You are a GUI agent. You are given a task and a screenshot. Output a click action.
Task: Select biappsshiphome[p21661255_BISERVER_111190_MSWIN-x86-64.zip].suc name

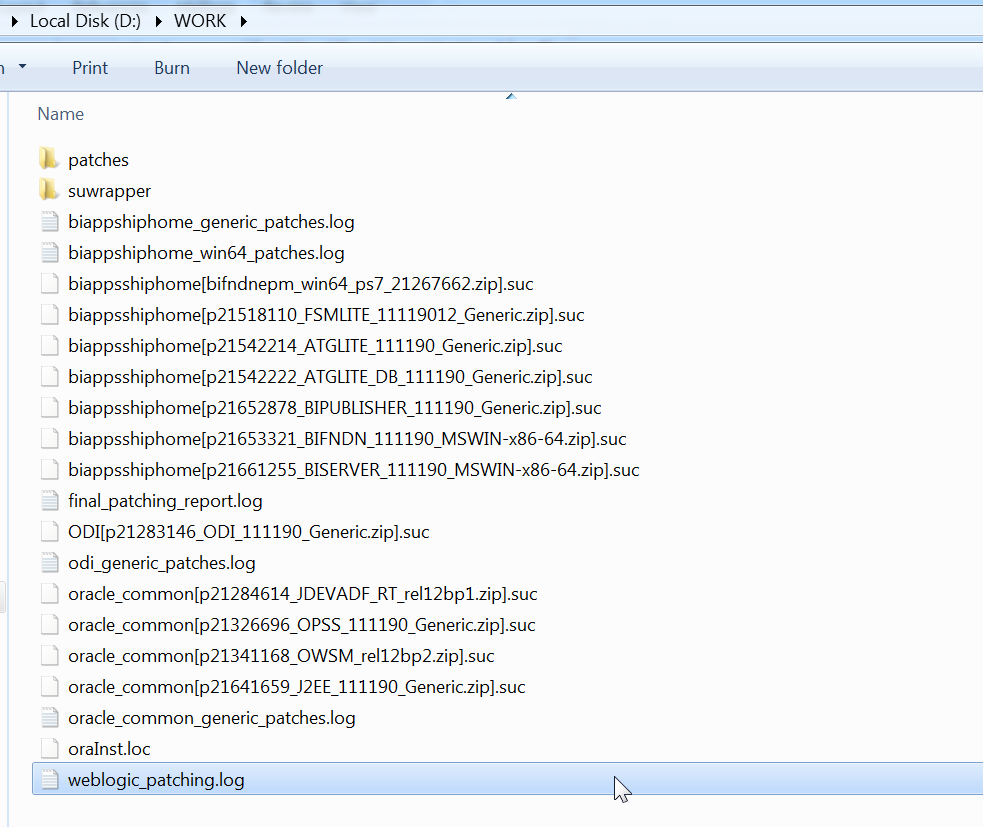(x=354, y=470)
